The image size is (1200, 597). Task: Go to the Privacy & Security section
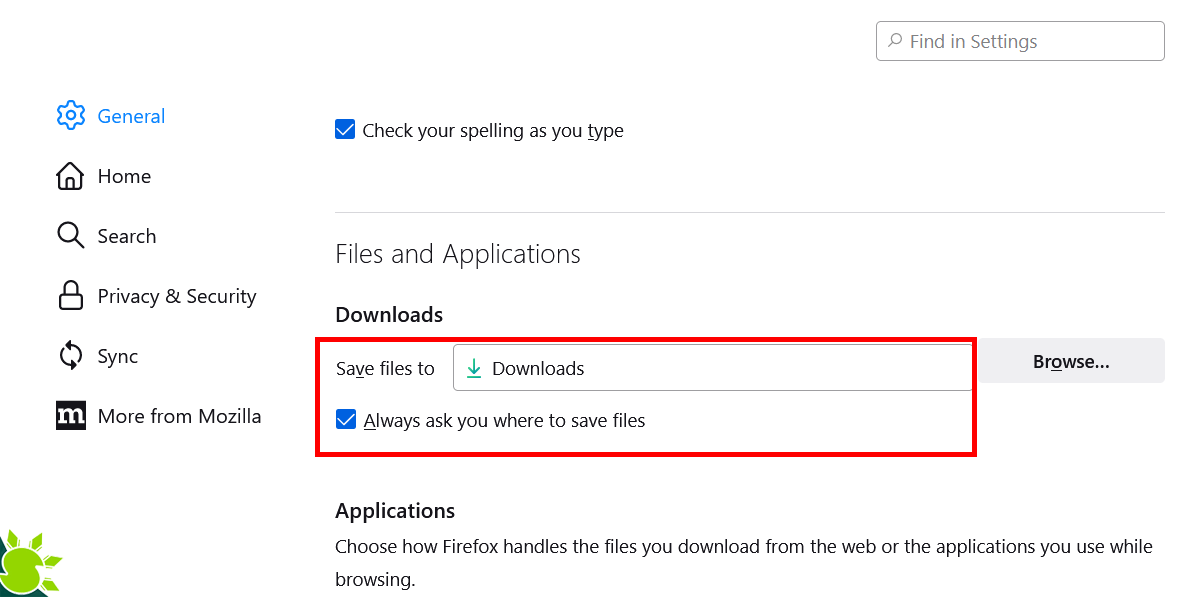177,296
